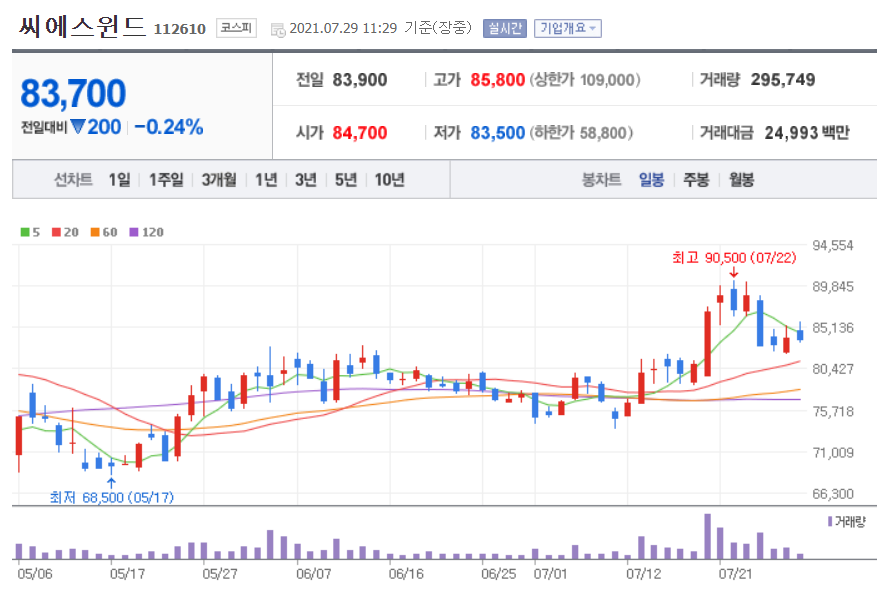
Task: Click the 07/12 date axis label
Action: (643, 574)
